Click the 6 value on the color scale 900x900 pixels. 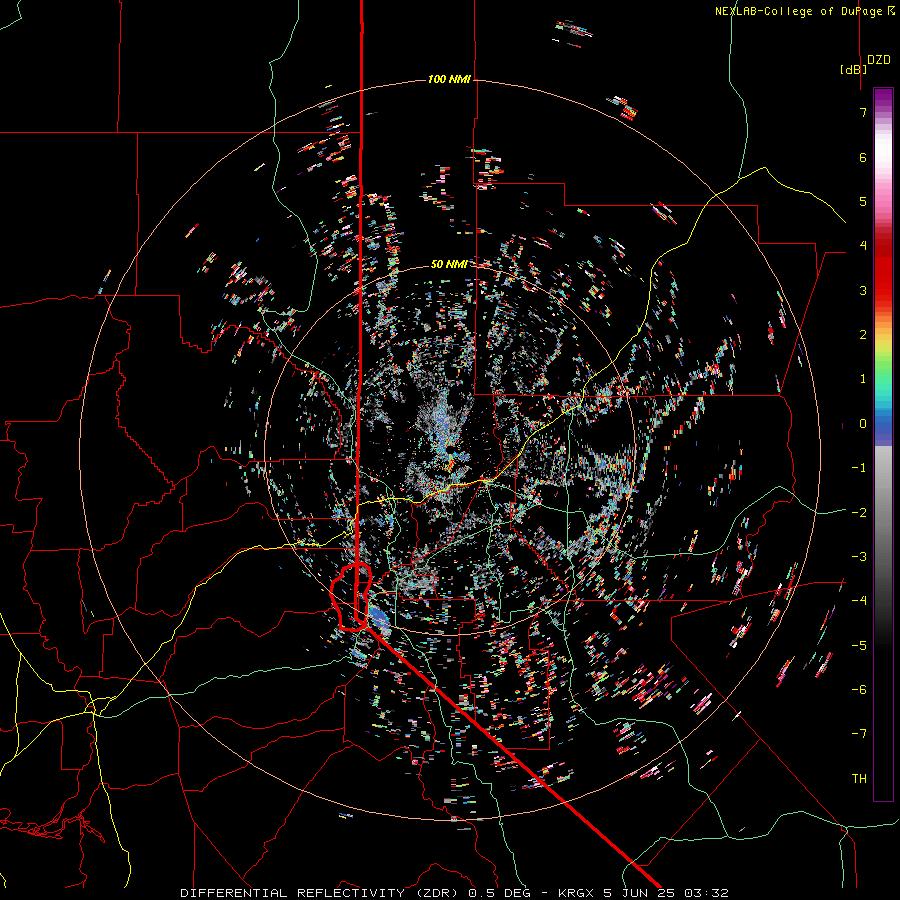click(863, 157)
